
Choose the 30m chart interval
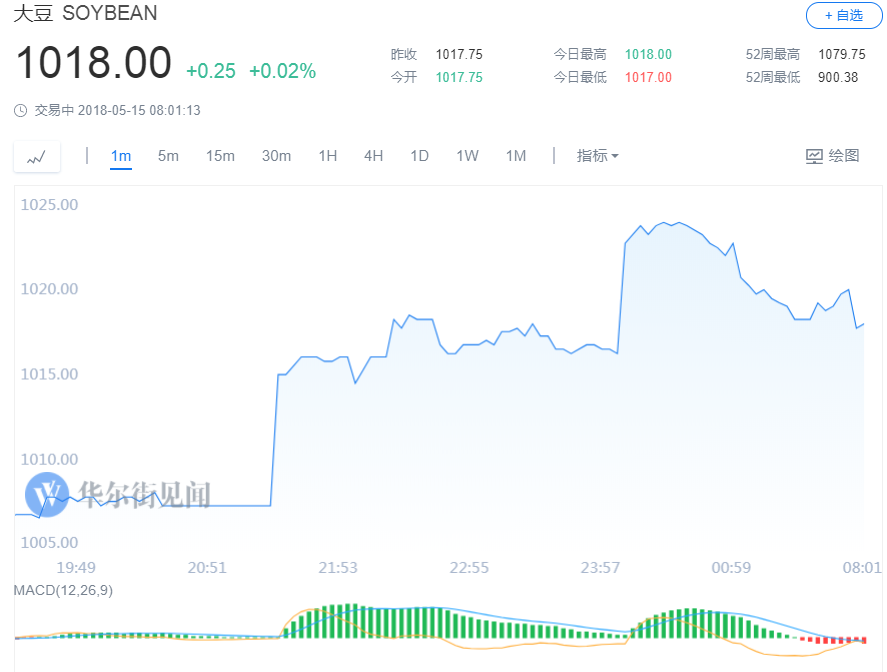click(x=276, y=156)
